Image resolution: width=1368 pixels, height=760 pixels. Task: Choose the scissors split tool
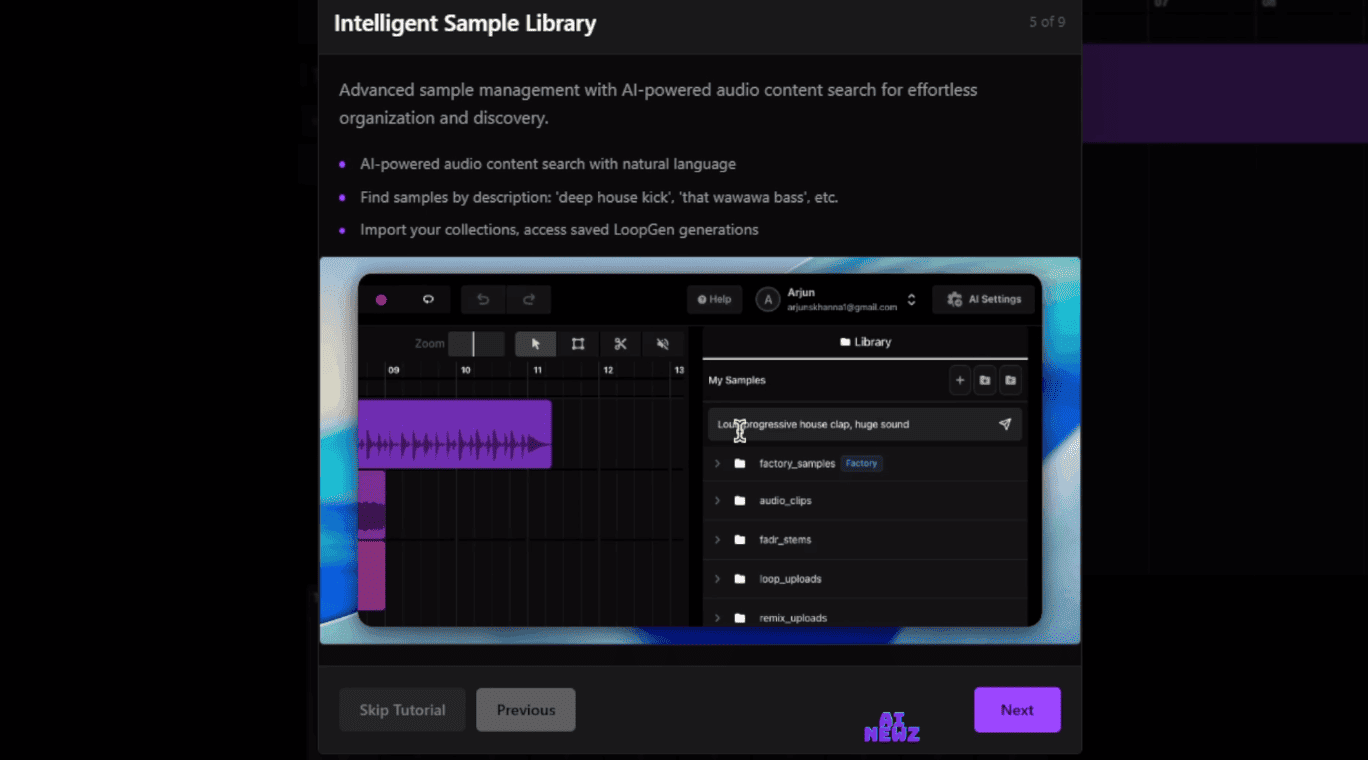(x=620, y=343)
